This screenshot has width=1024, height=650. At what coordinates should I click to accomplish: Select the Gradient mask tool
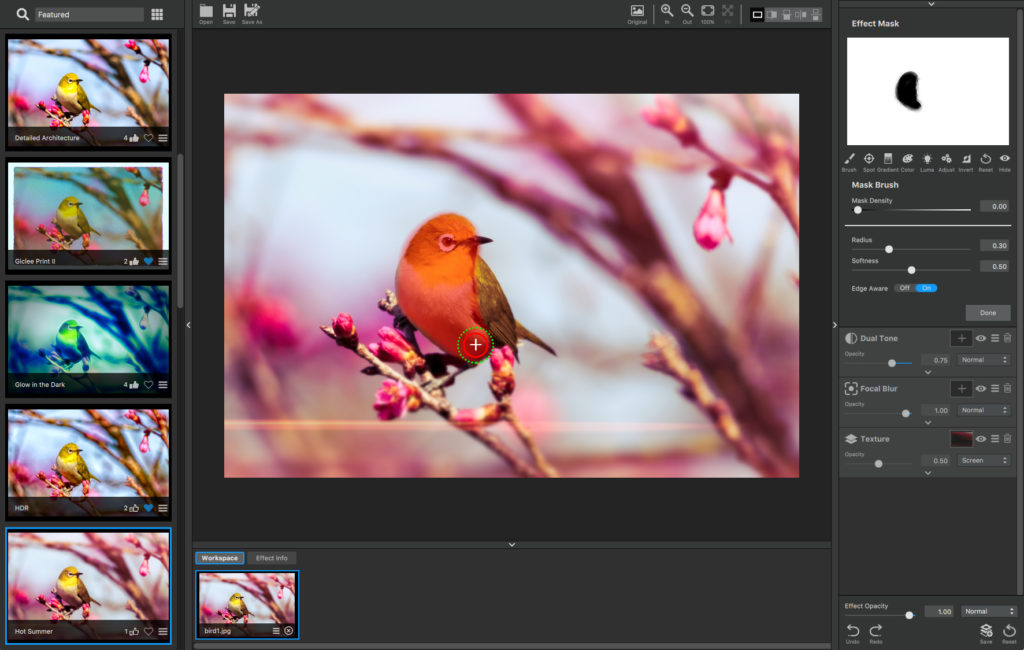click(x=888, y=162)
